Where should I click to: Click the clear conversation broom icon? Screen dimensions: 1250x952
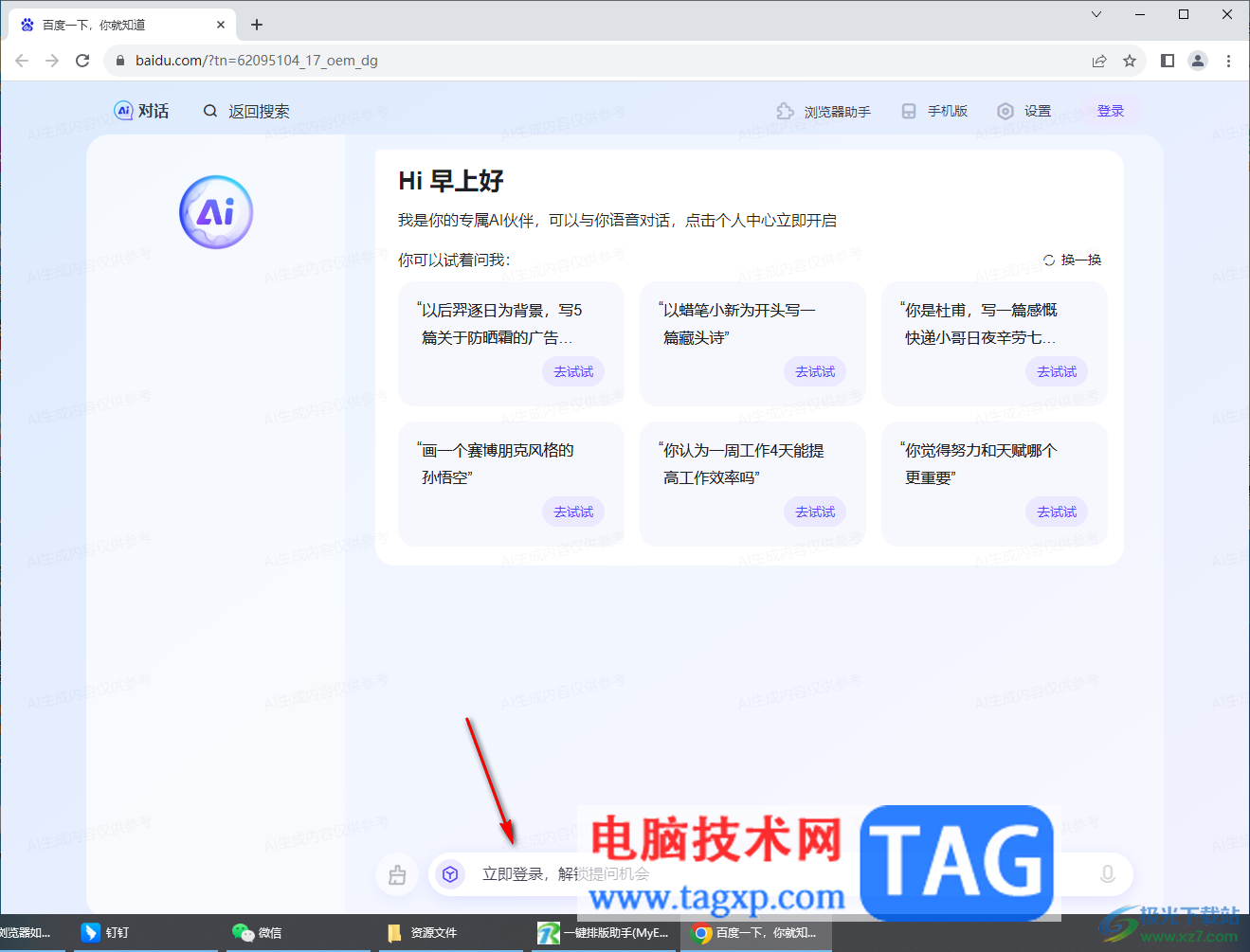397,875
